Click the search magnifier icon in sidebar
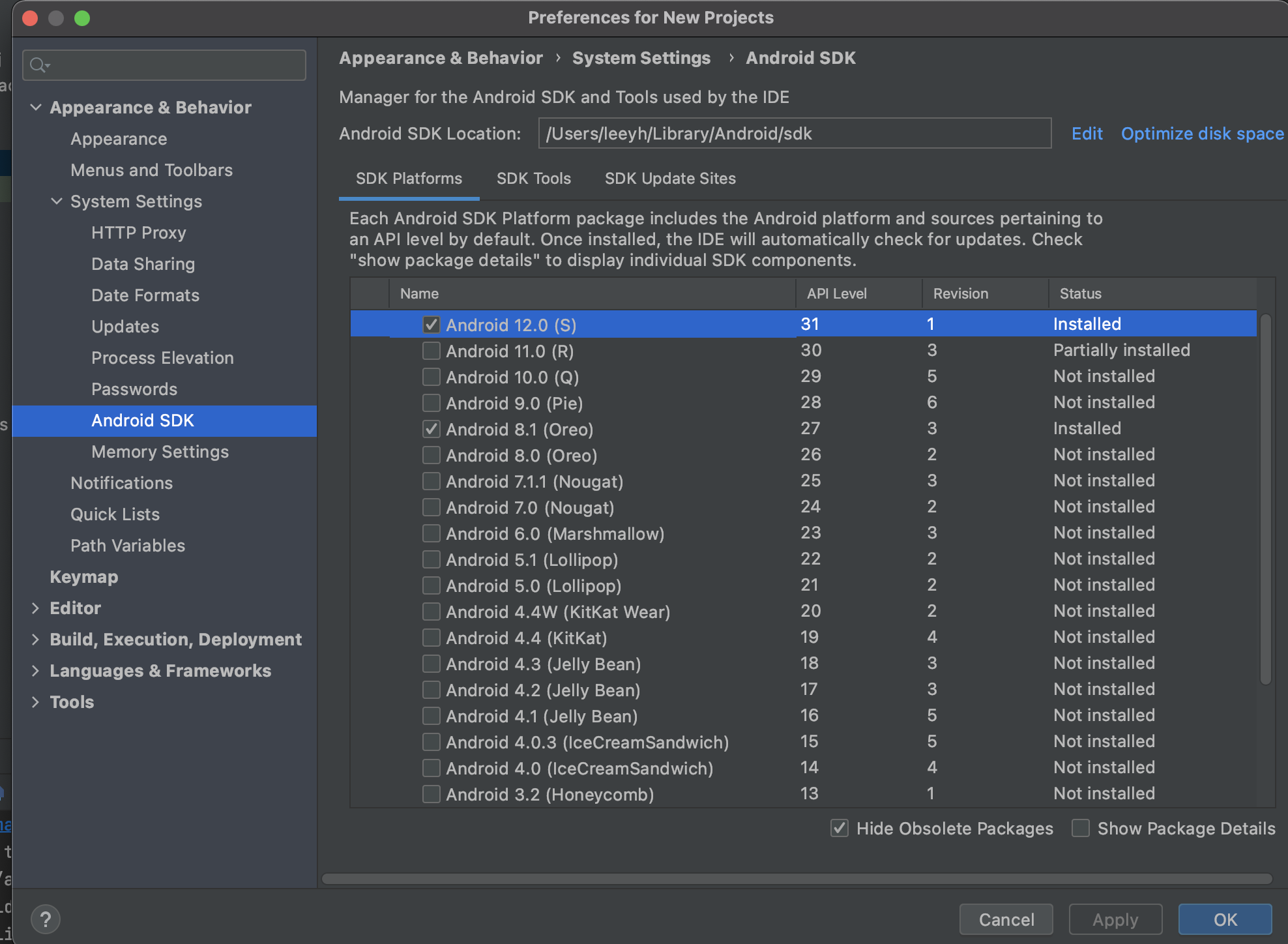The height and width of the screenshot is (944, 1288). point(38,65)
